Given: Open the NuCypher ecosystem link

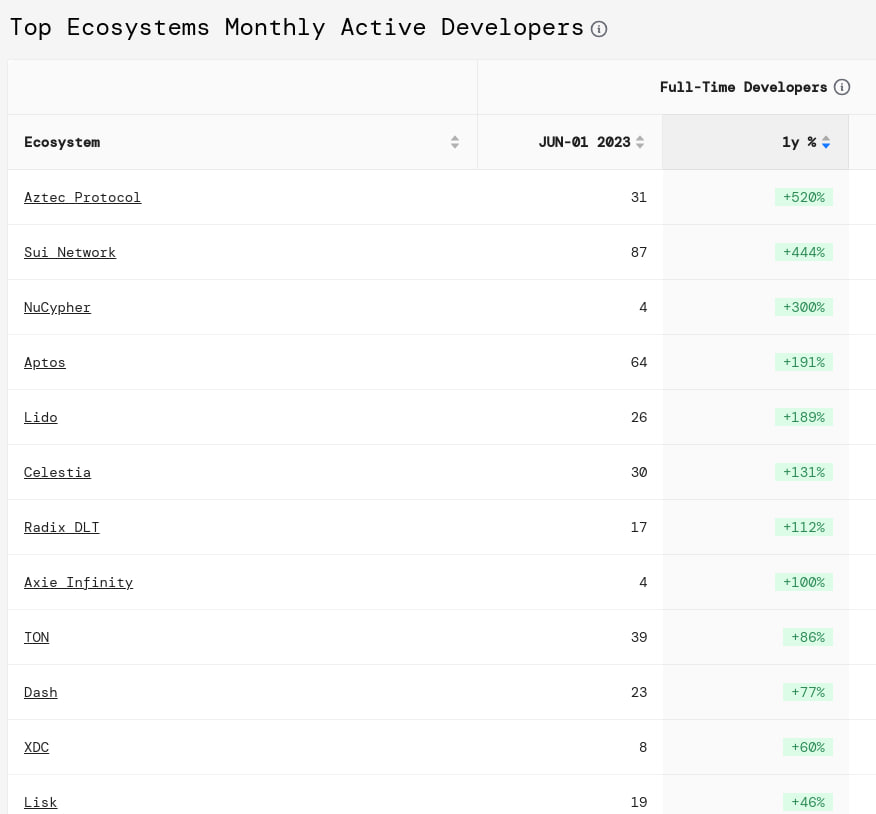Looking at the screenshot, I should pyautogui.click(x=57, y=307).
